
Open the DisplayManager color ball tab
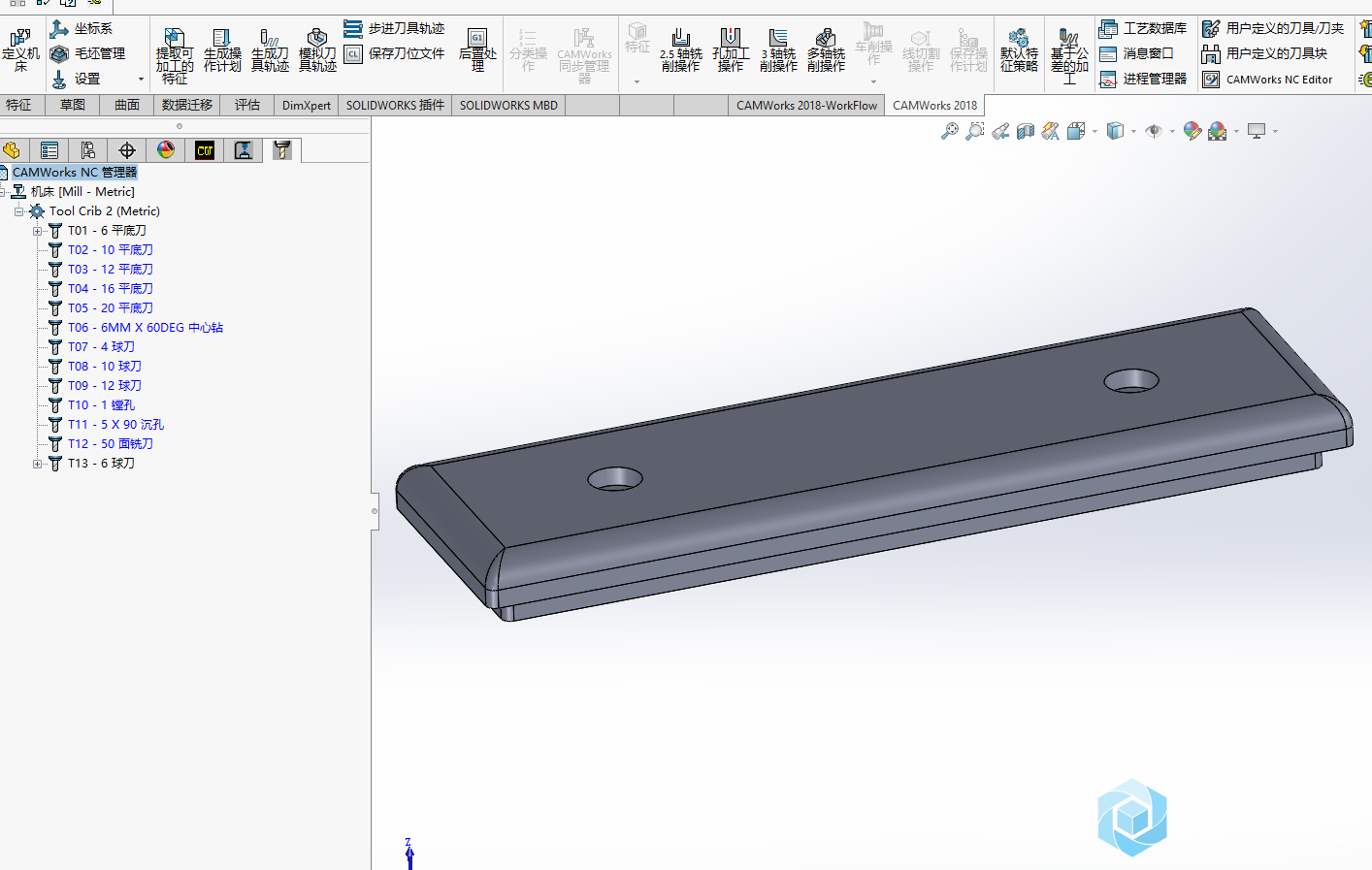pos(166,150)
